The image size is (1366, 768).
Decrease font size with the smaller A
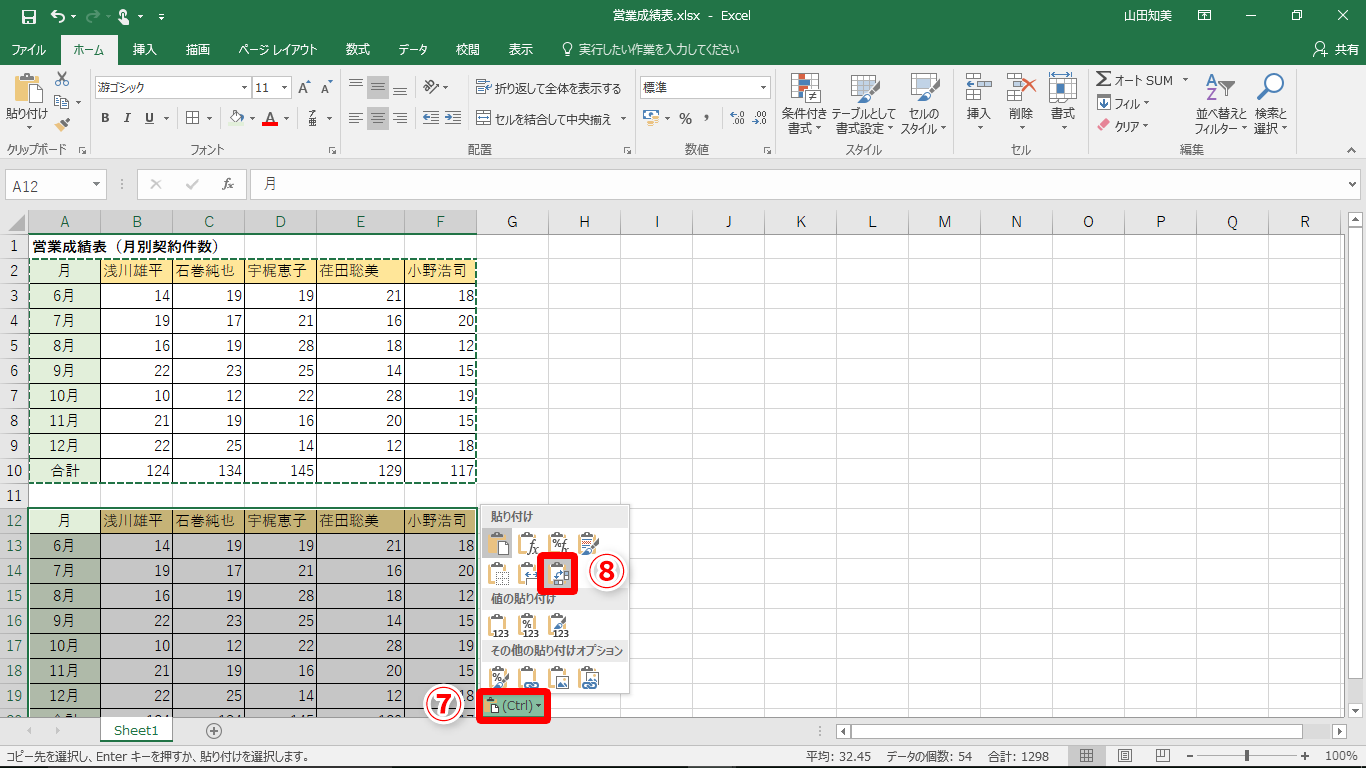[x=327, y=88]
